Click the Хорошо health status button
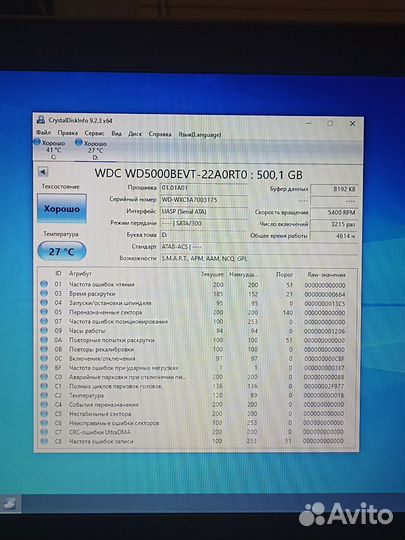This screenshot has height=540, width=405. point(62,208)
